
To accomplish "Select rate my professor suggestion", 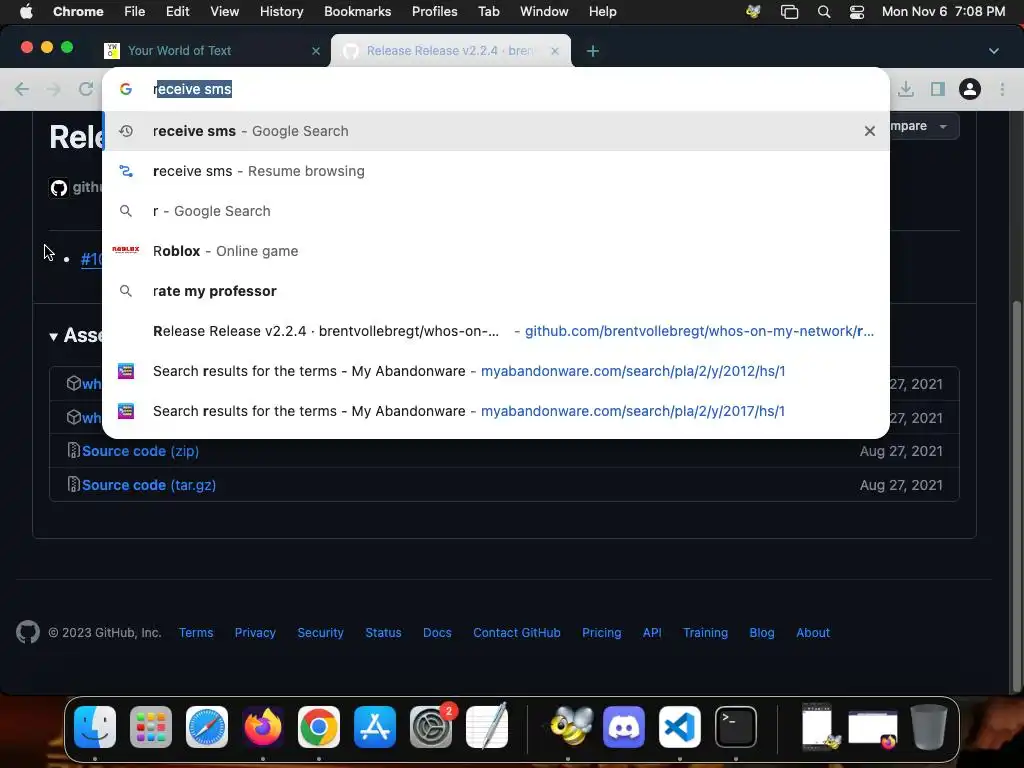I will click(x=496, y=291).
